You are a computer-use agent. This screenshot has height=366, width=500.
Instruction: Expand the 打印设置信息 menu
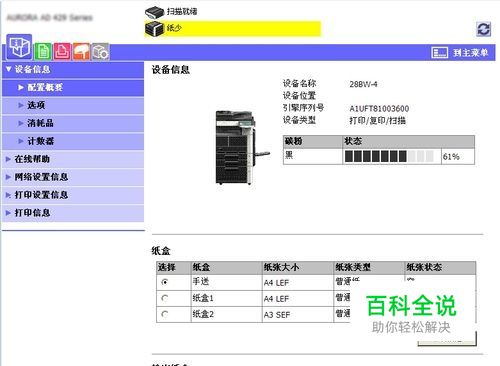73,195
